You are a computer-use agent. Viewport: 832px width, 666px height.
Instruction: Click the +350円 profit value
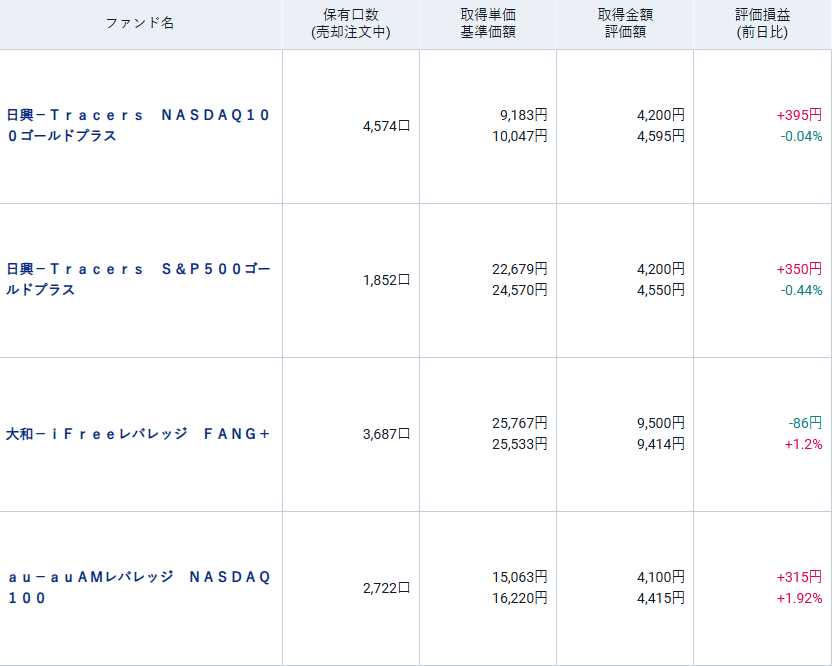pos(799,269)
